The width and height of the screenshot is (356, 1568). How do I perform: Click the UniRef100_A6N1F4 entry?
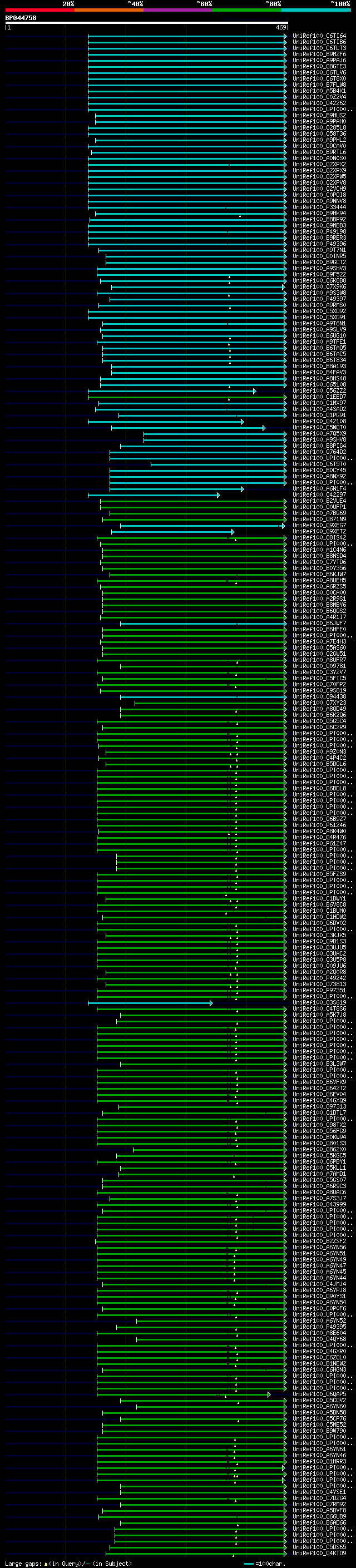319,488
